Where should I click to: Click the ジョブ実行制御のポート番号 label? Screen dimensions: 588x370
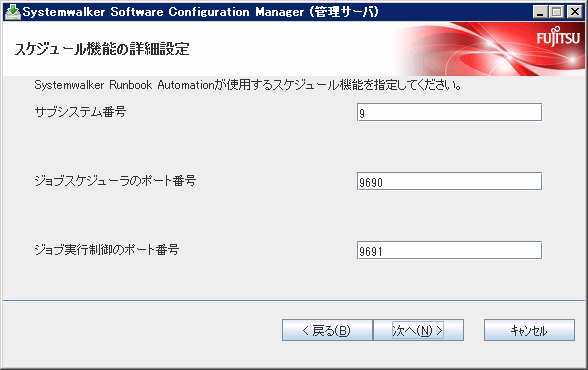click(106, 250)
